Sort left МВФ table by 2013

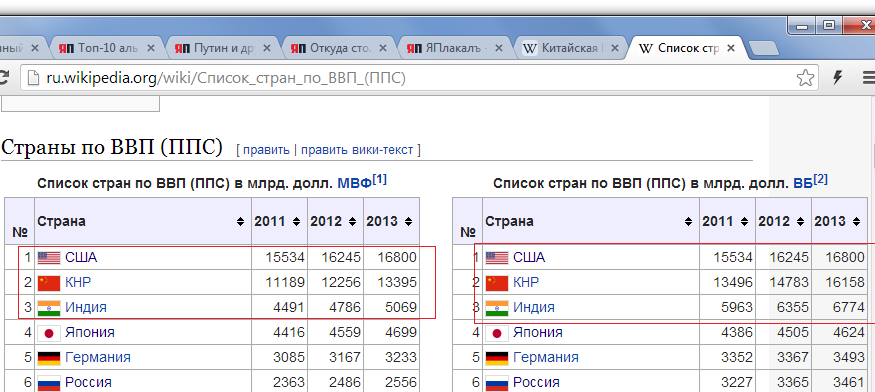click(408, 222)
